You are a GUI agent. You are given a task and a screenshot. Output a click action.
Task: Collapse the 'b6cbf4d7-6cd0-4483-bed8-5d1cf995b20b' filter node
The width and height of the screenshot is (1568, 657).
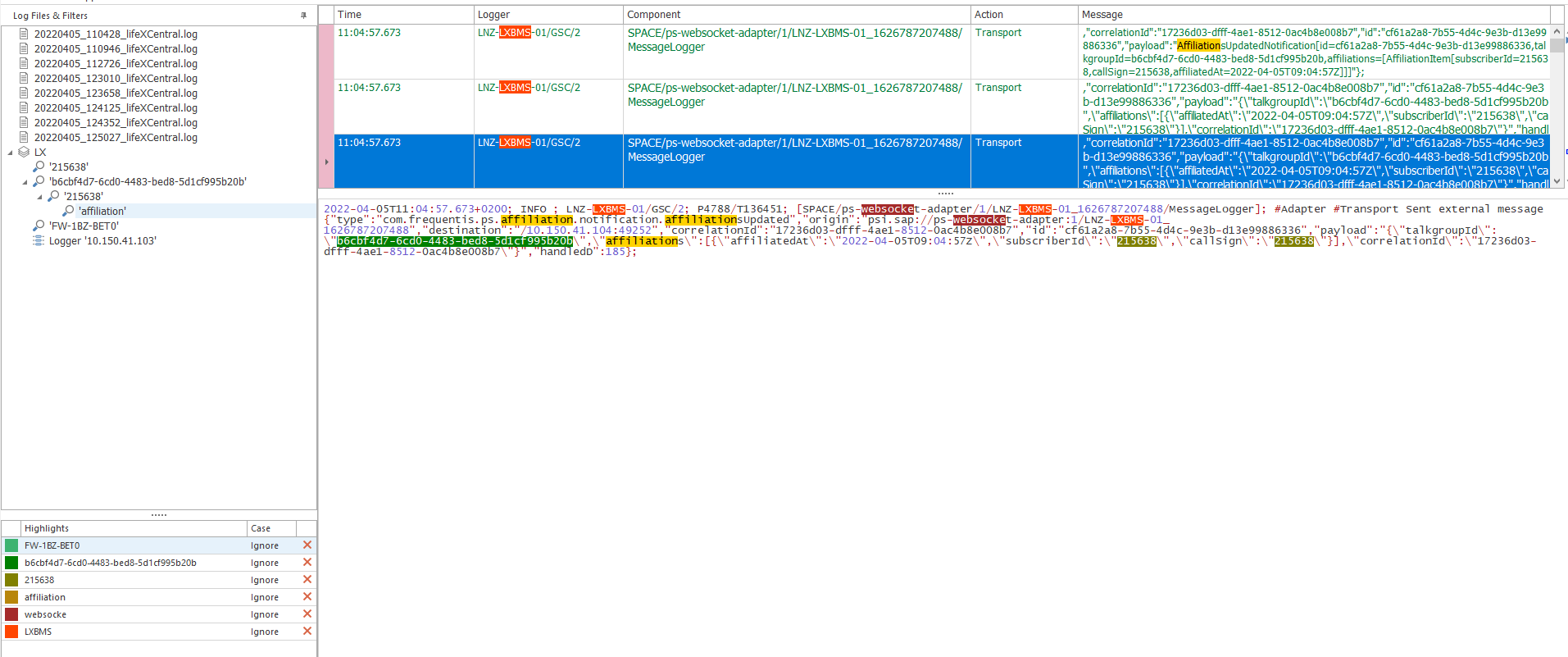(25, 182)
